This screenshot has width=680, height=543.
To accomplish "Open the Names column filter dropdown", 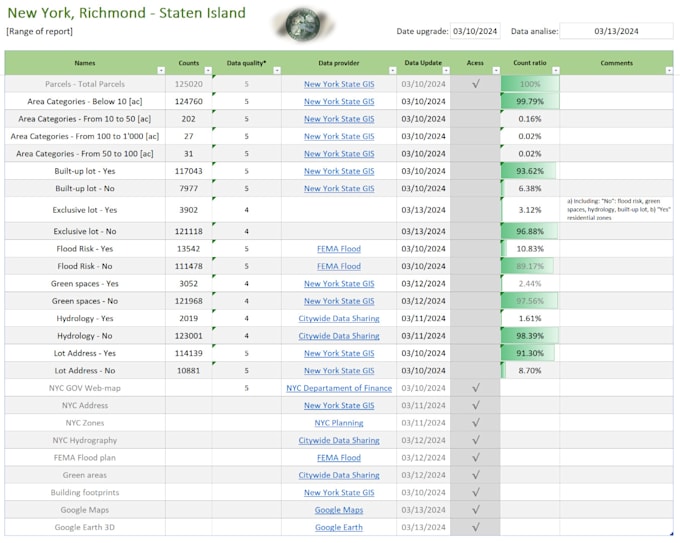I will (x=161, y=70).
